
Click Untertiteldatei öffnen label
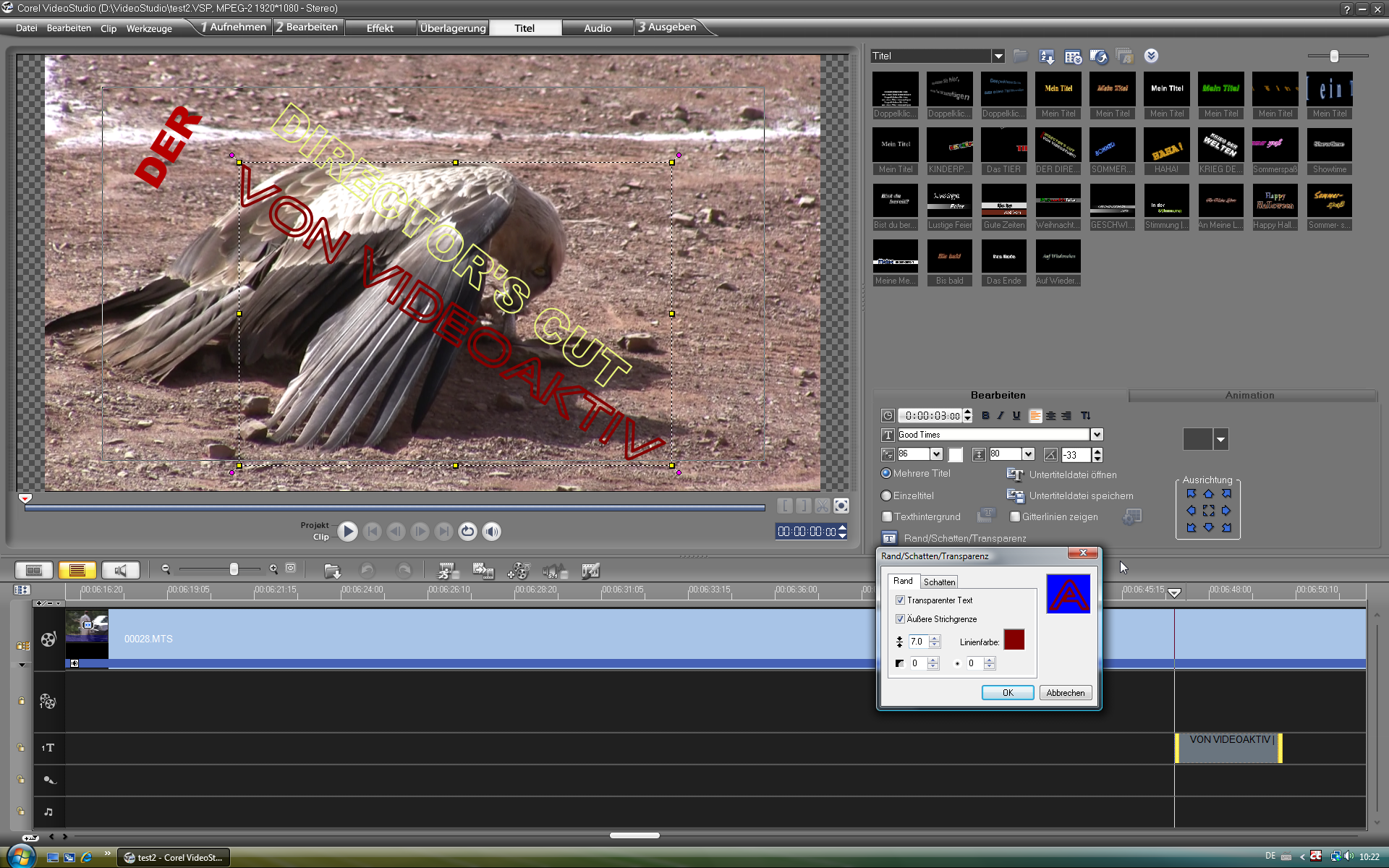pos(1073,475)
